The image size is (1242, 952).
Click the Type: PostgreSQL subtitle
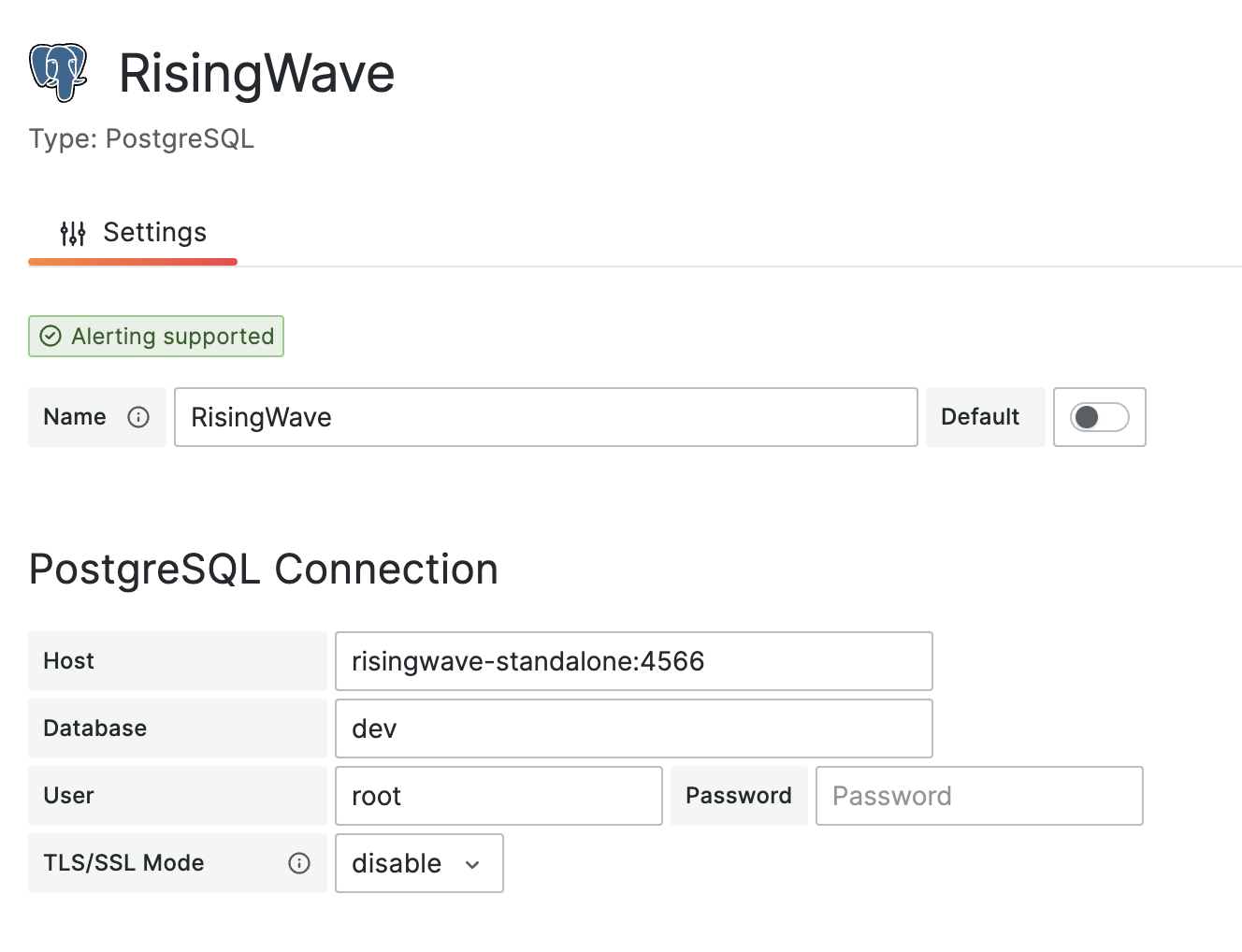141,138
